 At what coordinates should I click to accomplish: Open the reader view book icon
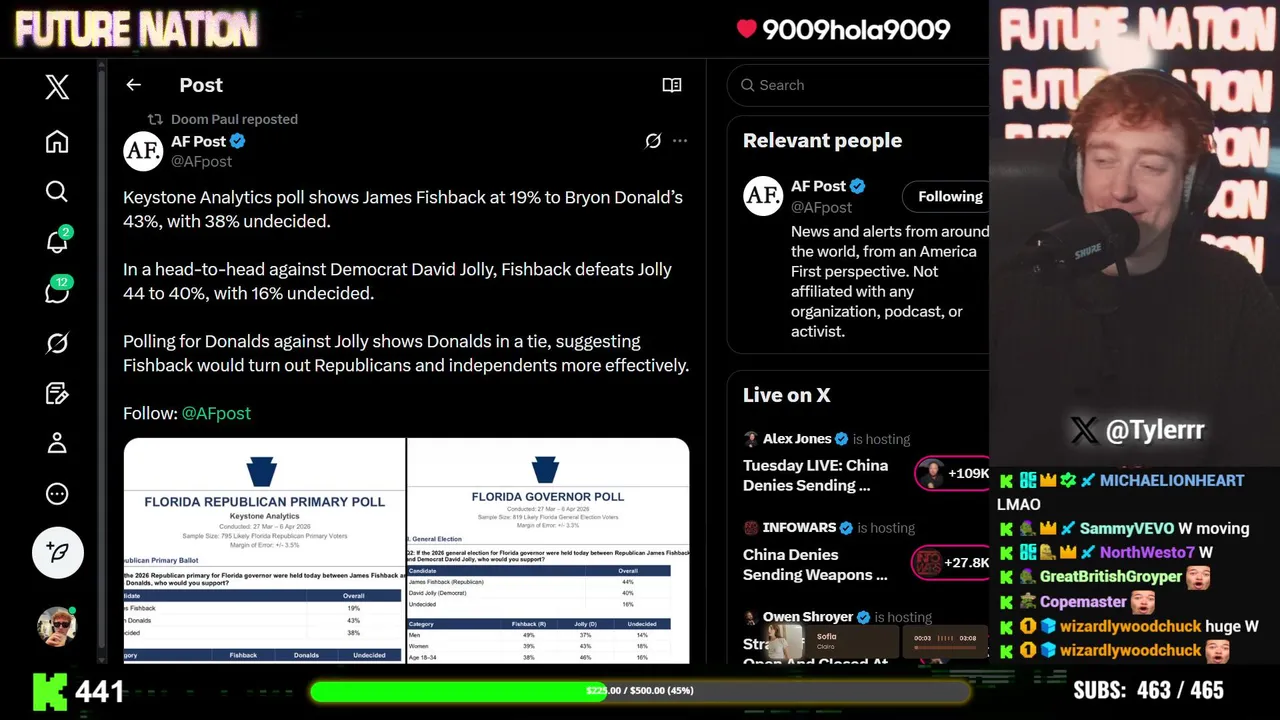tap(672, 85)
